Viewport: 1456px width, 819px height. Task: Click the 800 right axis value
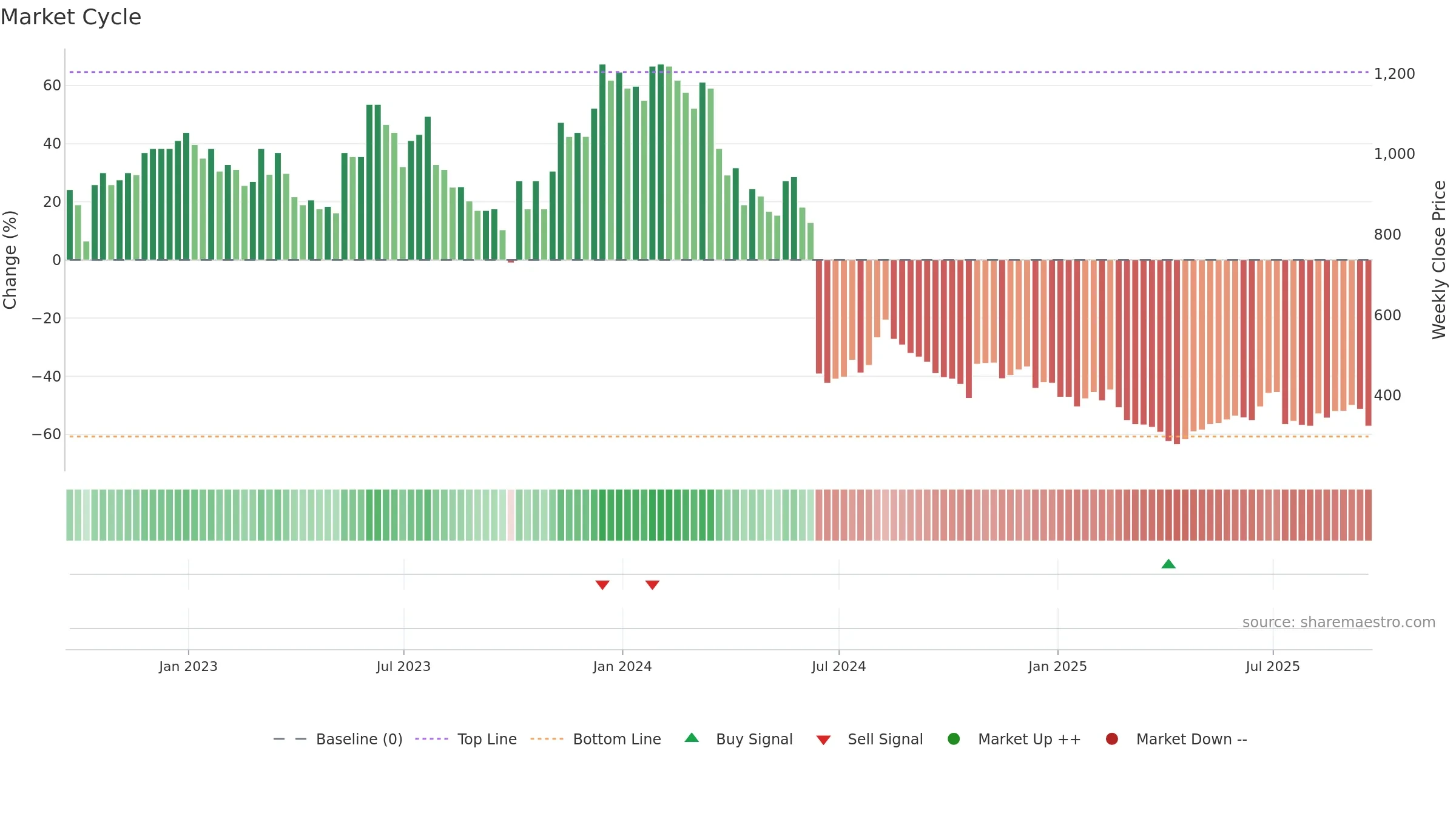point(1387,234)
